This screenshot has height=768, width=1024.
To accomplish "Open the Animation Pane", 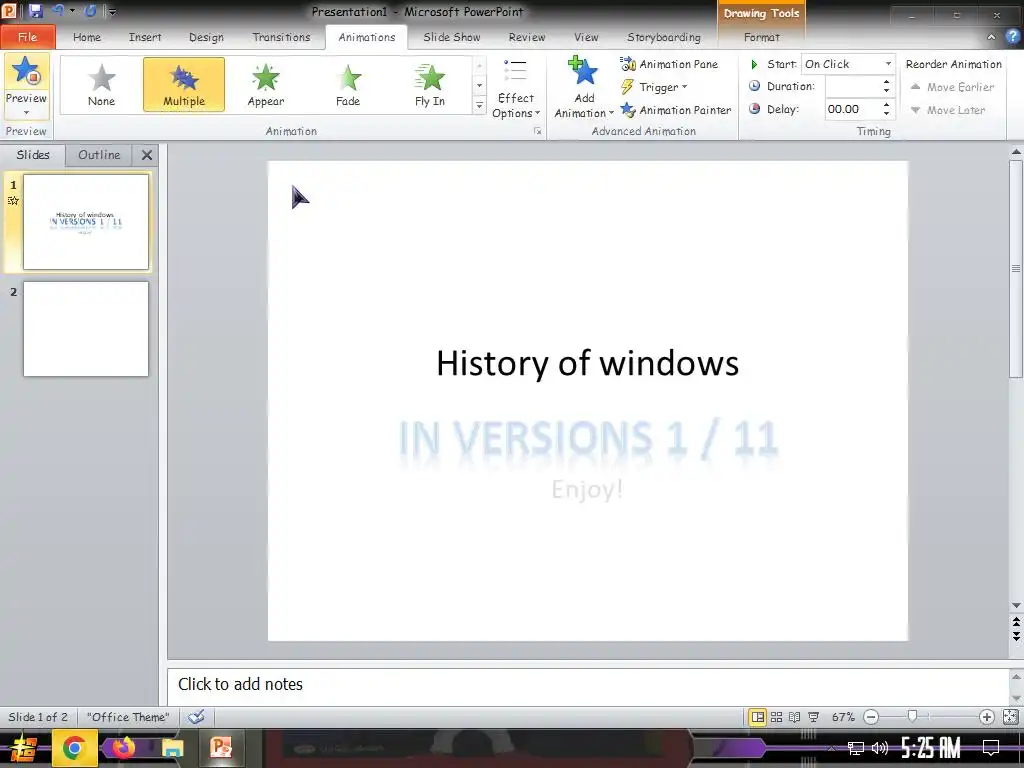I will (669, 64).
